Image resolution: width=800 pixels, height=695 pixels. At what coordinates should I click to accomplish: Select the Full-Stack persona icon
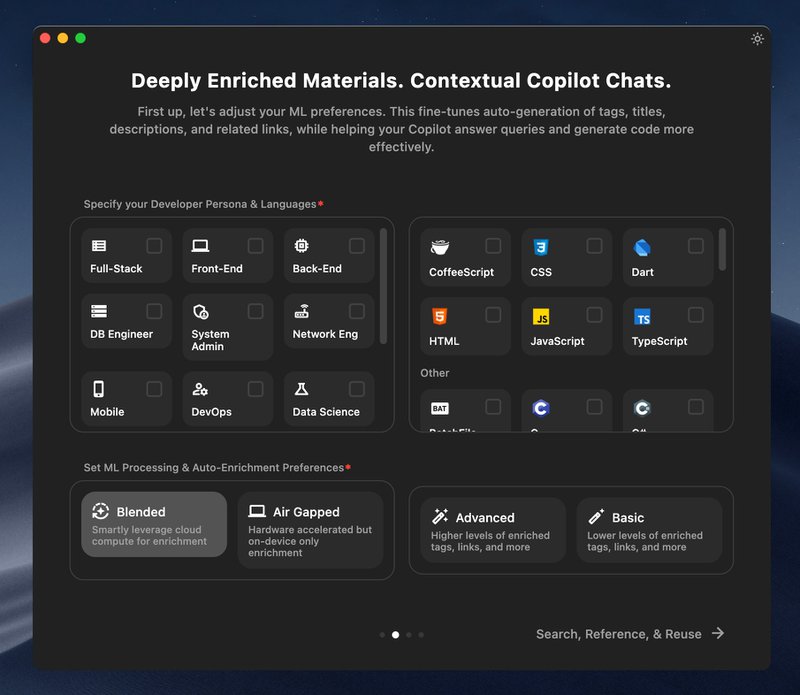pos(99,245)
